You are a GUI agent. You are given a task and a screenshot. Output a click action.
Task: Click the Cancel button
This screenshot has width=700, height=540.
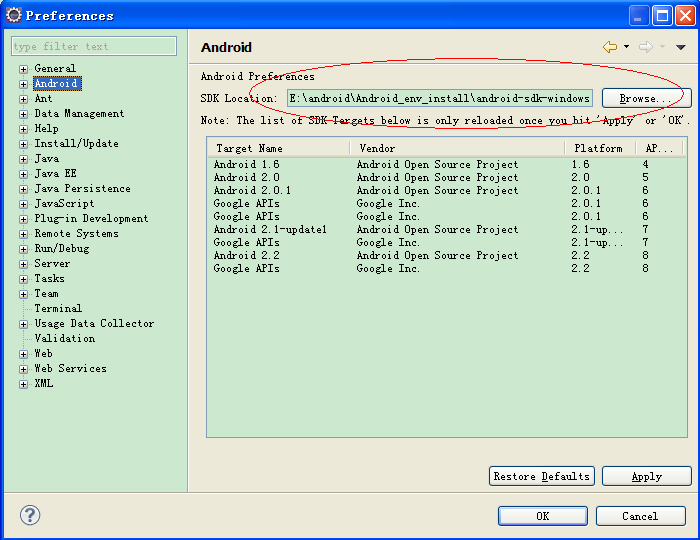(641, 516)
